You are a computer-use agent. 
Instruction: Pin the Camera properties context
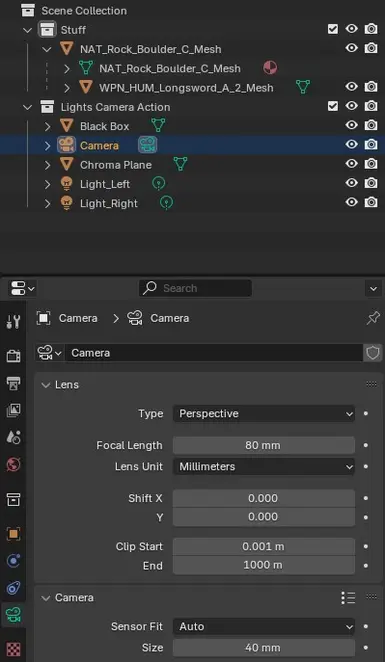[373, 318]
